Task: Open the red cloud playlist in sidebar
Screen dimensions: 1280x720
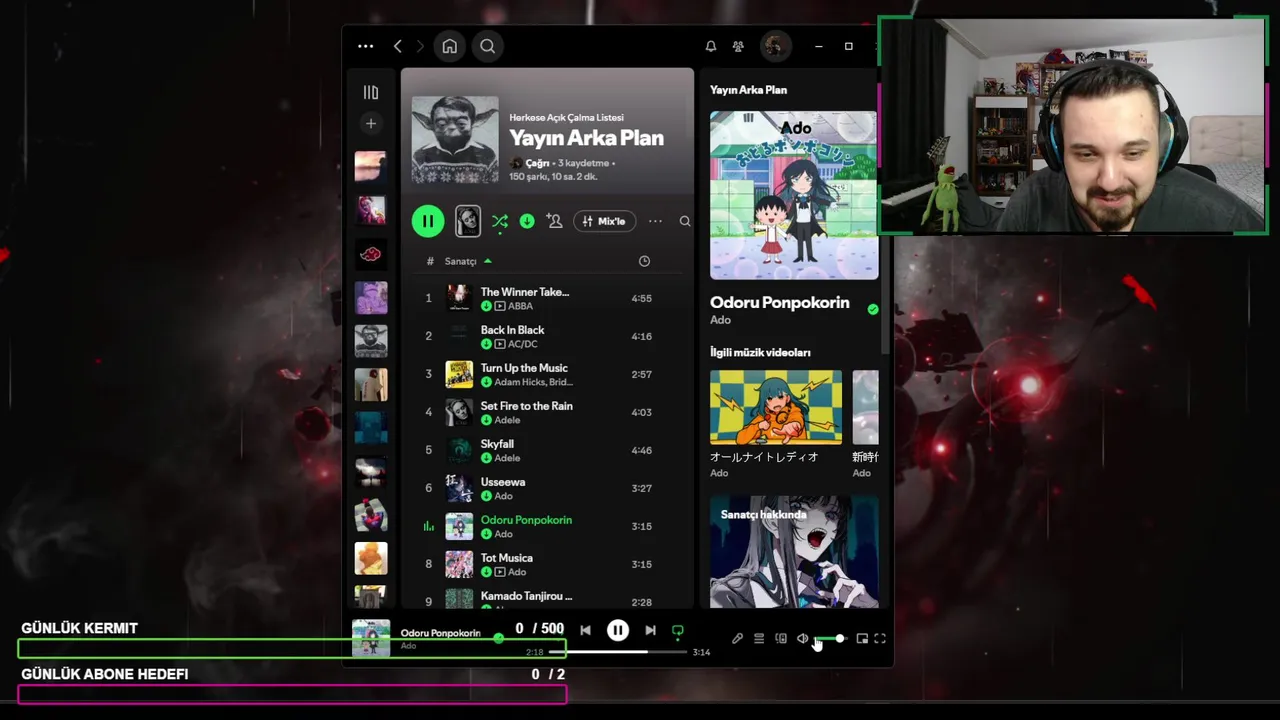Action: click(371, 254)
